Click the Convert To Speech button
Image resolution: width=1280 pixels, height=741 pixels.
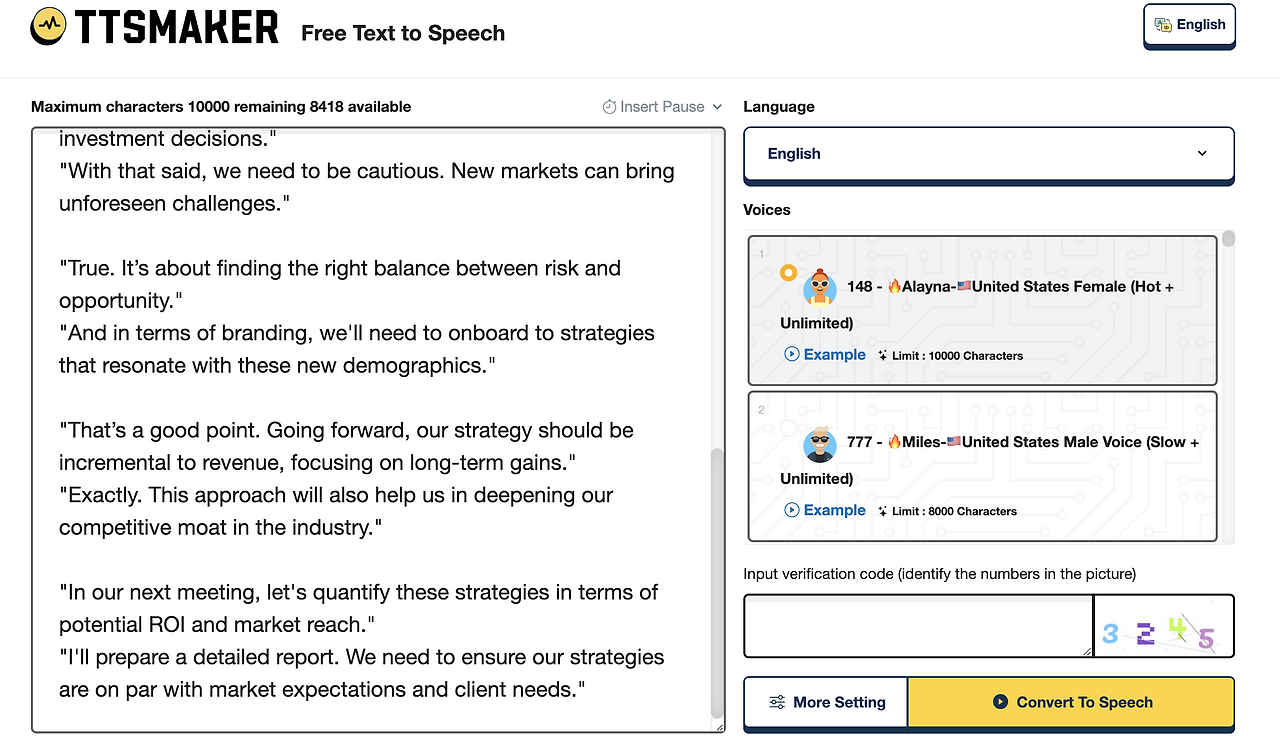[x=1071, y=702]
